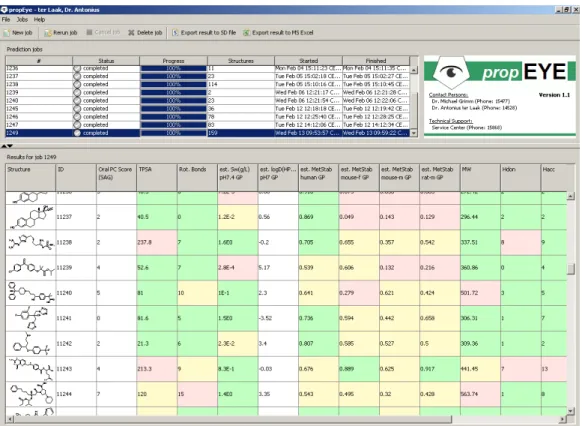Viewport: 582px width, 426px height.
Task: Open the Jobs menu
Action: (x=22, y=20)
